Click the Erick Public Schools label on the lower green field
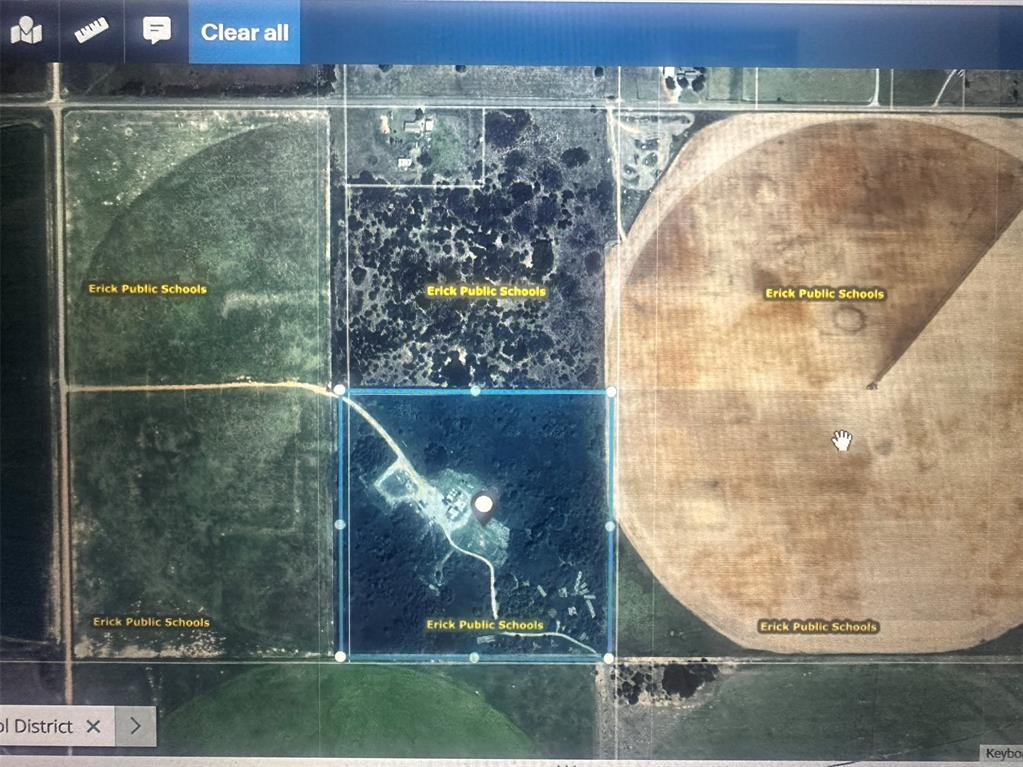The height and width of the screenshot is (767, 1023). [x=151, y=622]
